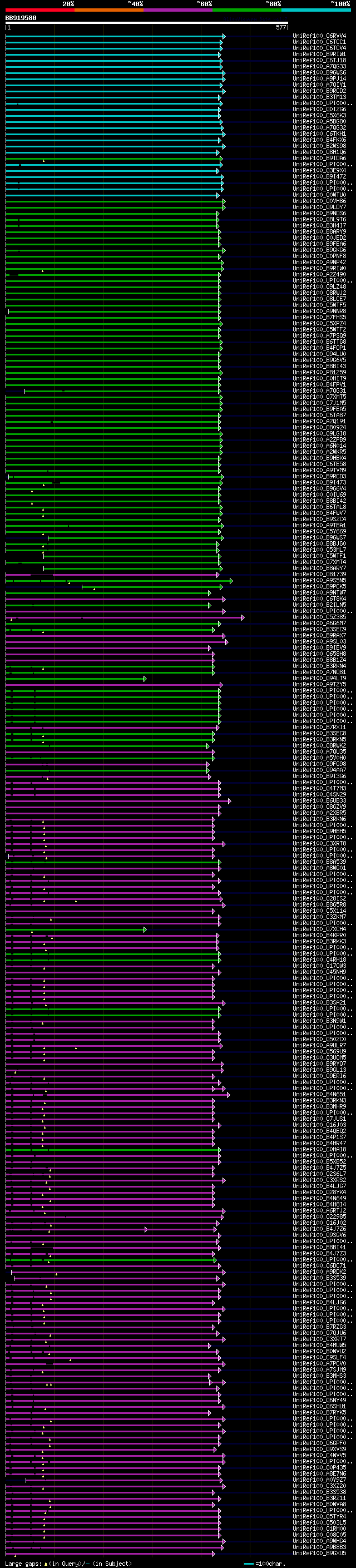Open the UniRef100_C6TCC1 hit
356x1568 pixels.
319,42
